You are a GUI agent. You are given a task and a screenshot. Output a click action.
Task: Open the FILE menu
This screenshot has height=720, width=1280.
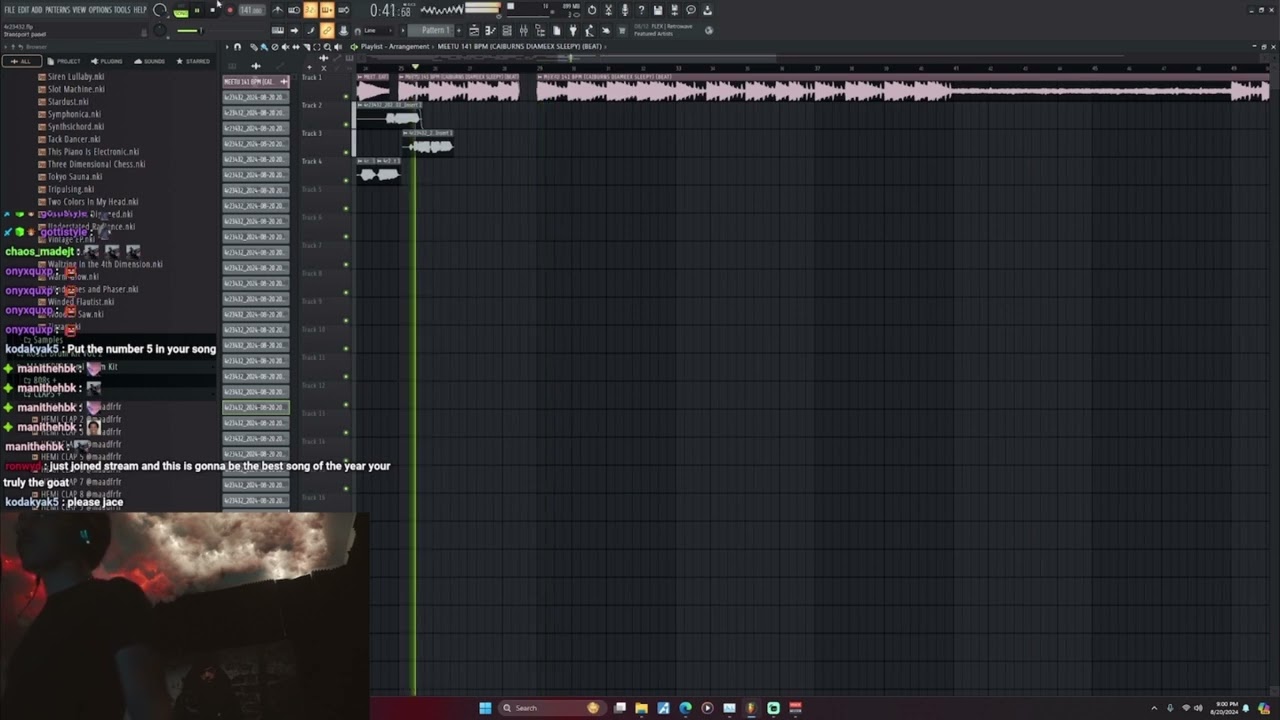coord(9,9)
